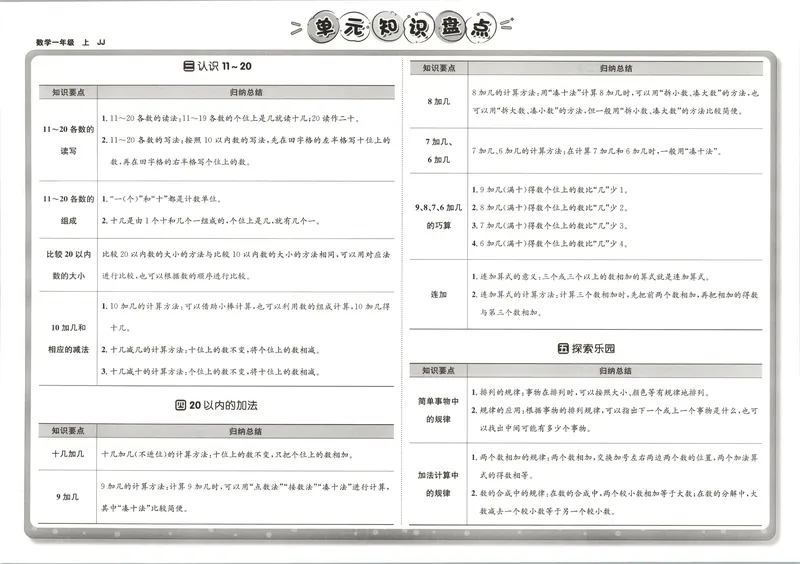Select the row label "11~20各数的组成"
The height and width of the screenshot is (564, 800).
point(68,210)
